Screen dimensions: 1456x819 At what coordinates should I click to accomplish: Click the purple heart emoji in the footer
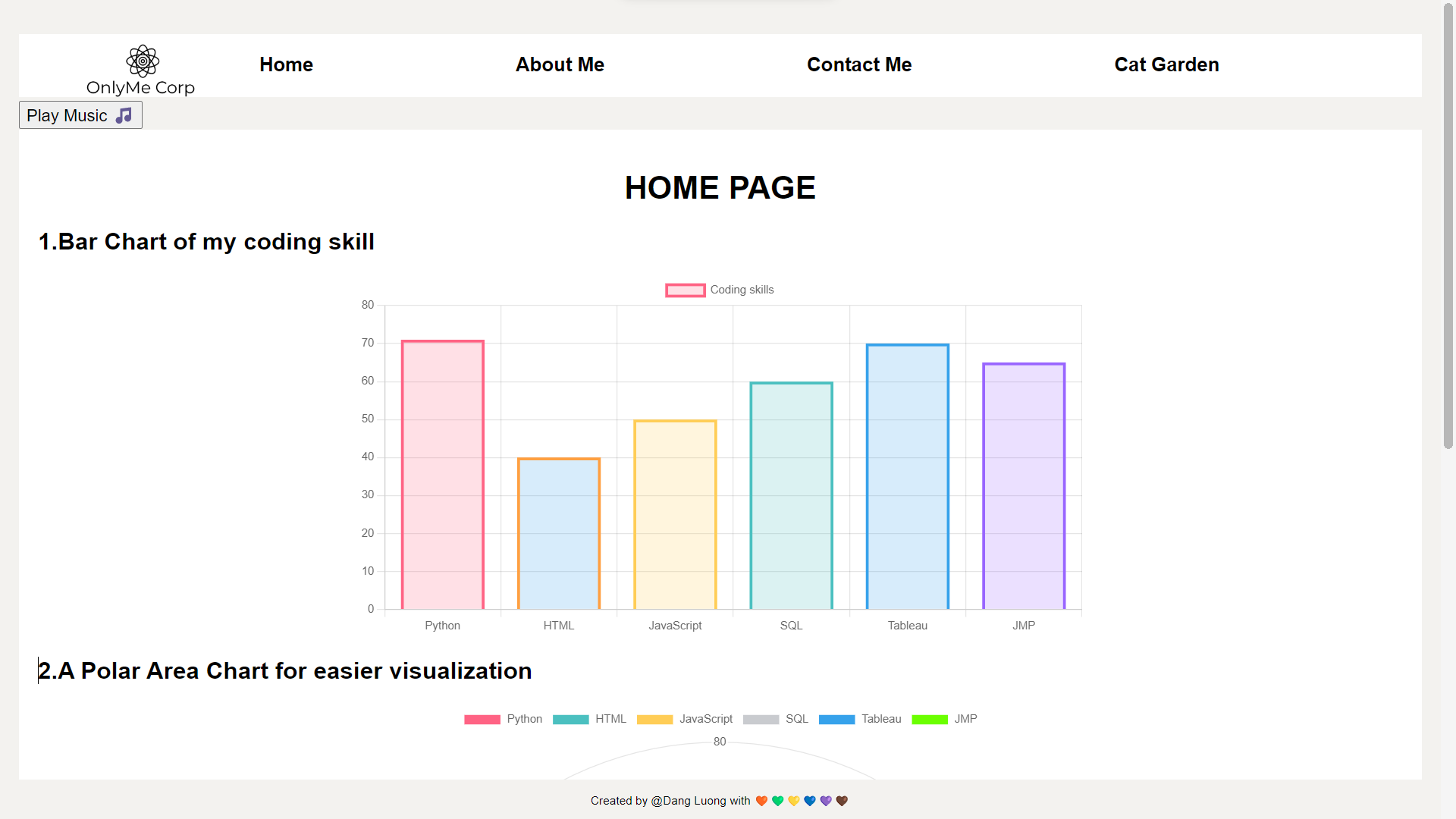click(x=826, y=801)
